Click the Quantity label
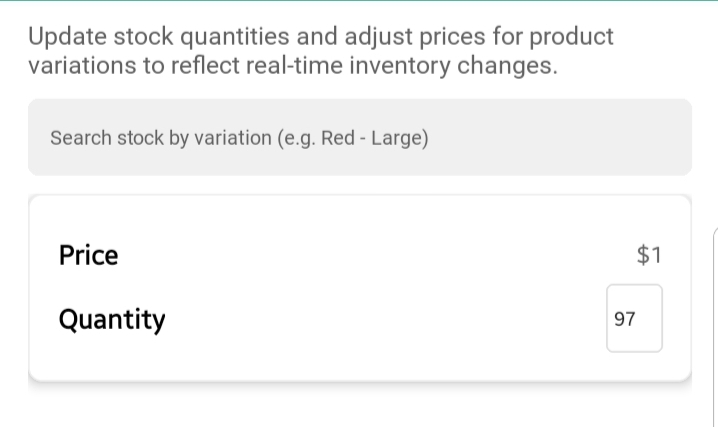The width and height of the screenshot is (718, 427). 112,320
